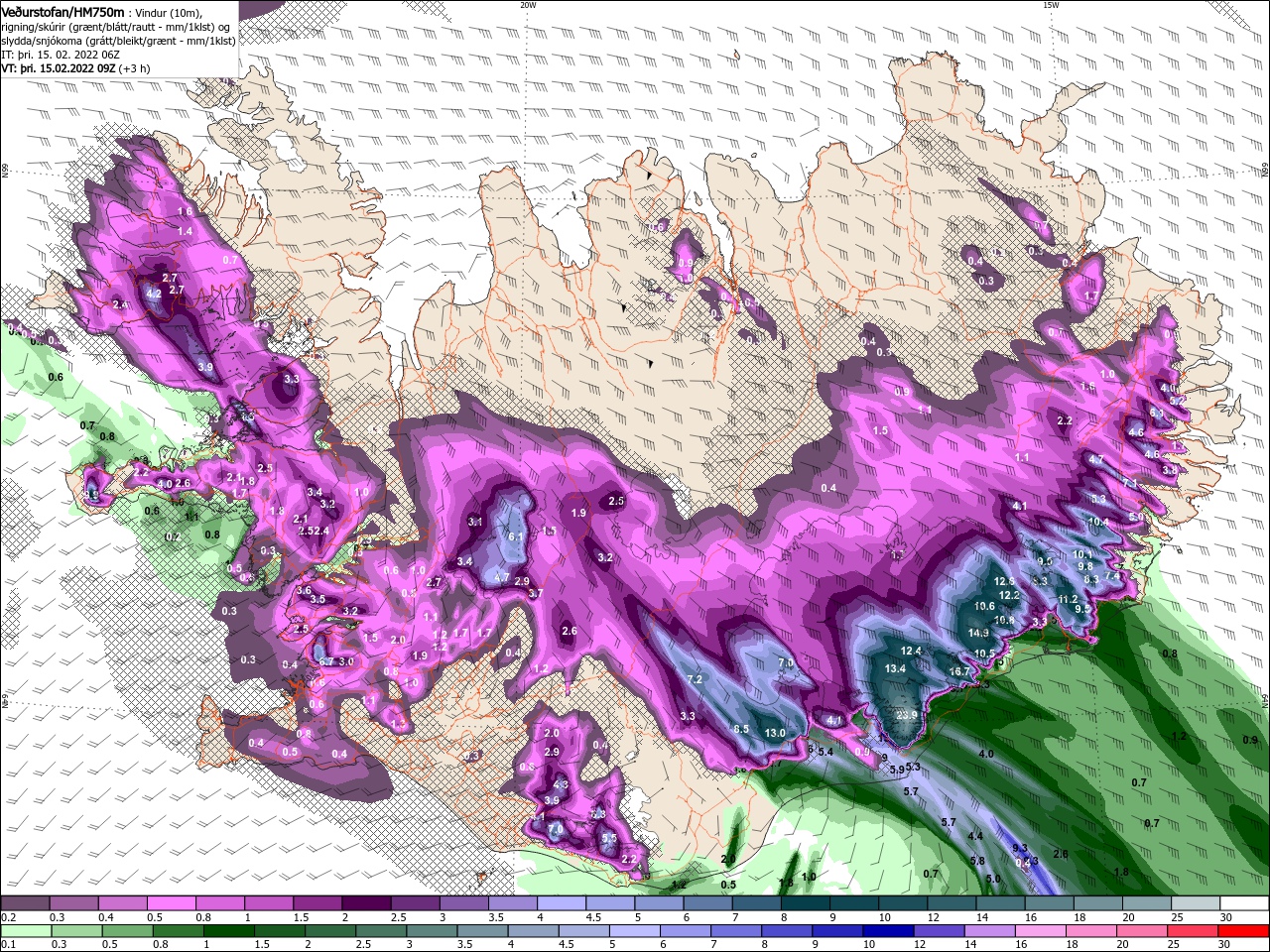Screen dimensions: 1270x952
Task: Click the '10.4' value in the east
Action: click(x=1098, y=522)
